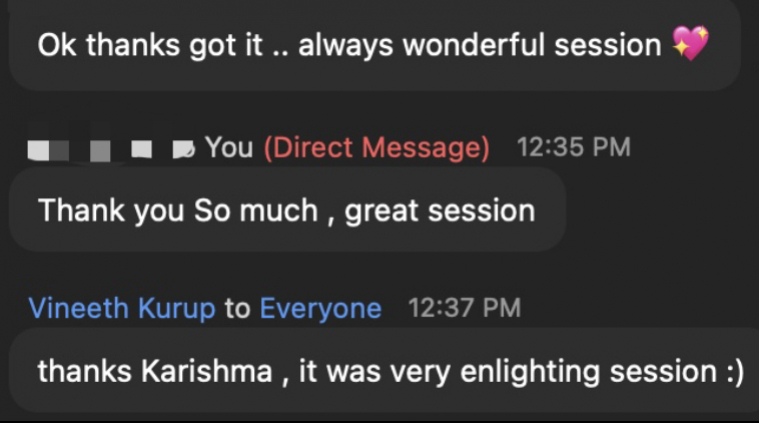Click 'great session' text in direct message
Screen dimensions: 759x423
(440, 211)
